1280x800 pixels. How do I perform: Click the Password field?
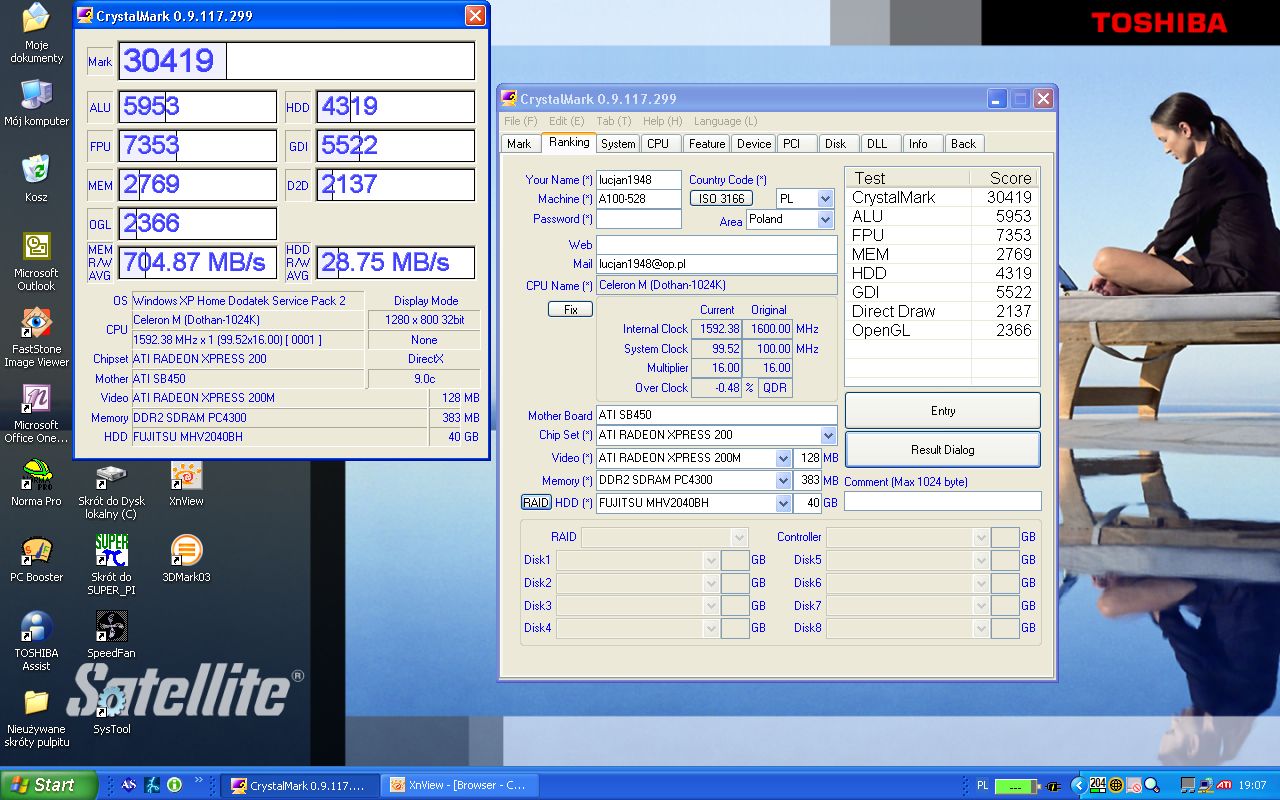point(639,219)
